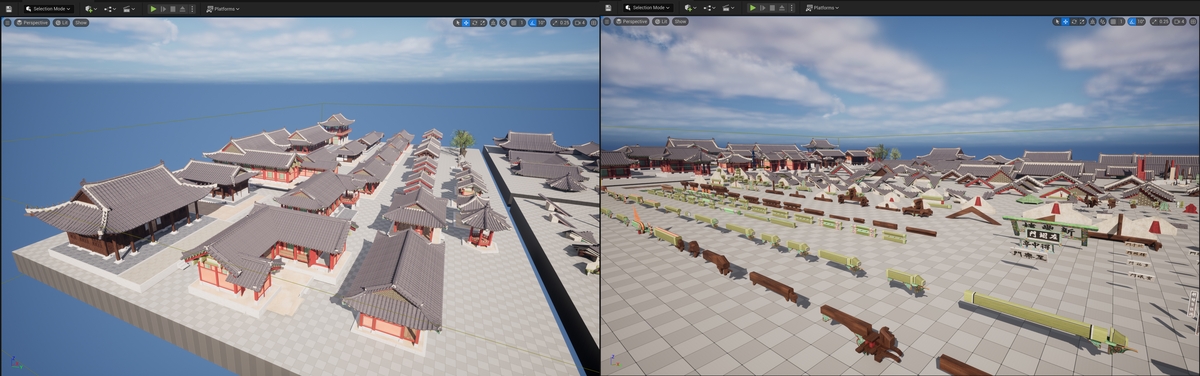Click the Play button in left editor
The image size is (1200, 376).
153,9
